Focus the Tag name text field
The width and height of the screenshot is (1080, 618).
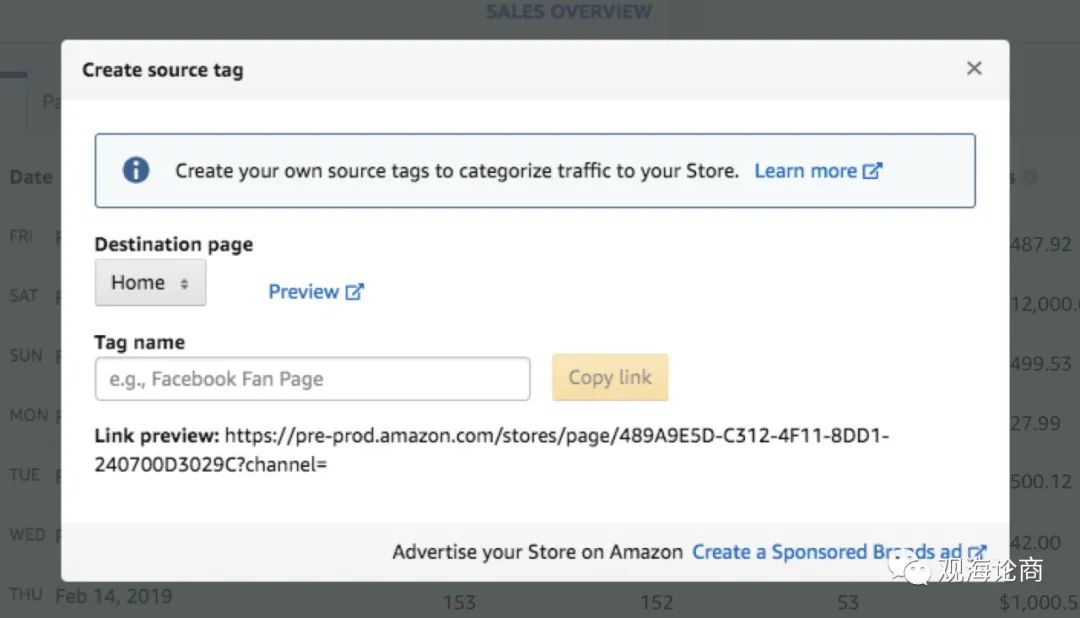point(312,379)
